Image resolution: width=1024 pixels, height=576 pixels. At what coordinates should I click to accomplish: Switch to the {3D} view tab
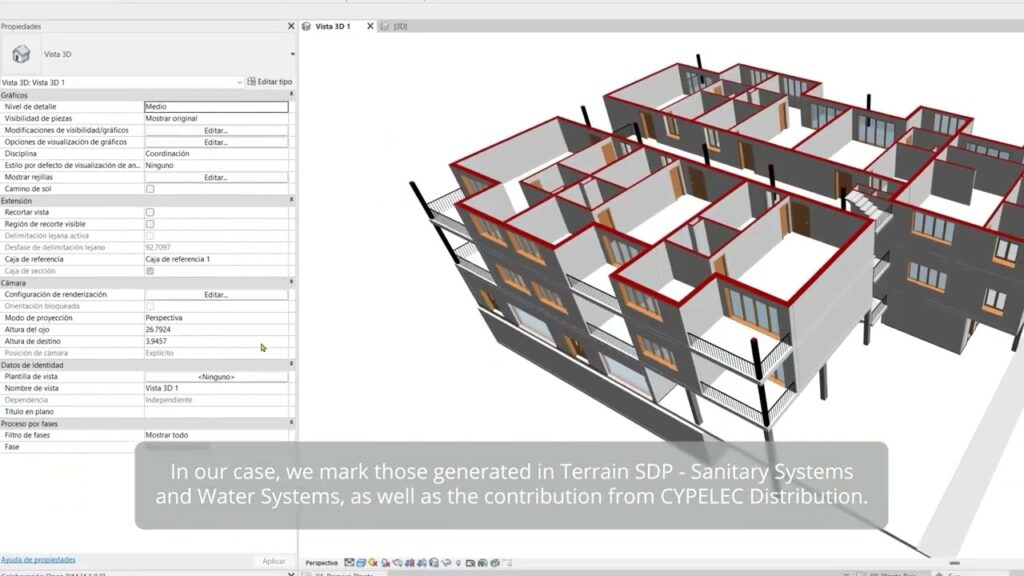coord(401,26)
